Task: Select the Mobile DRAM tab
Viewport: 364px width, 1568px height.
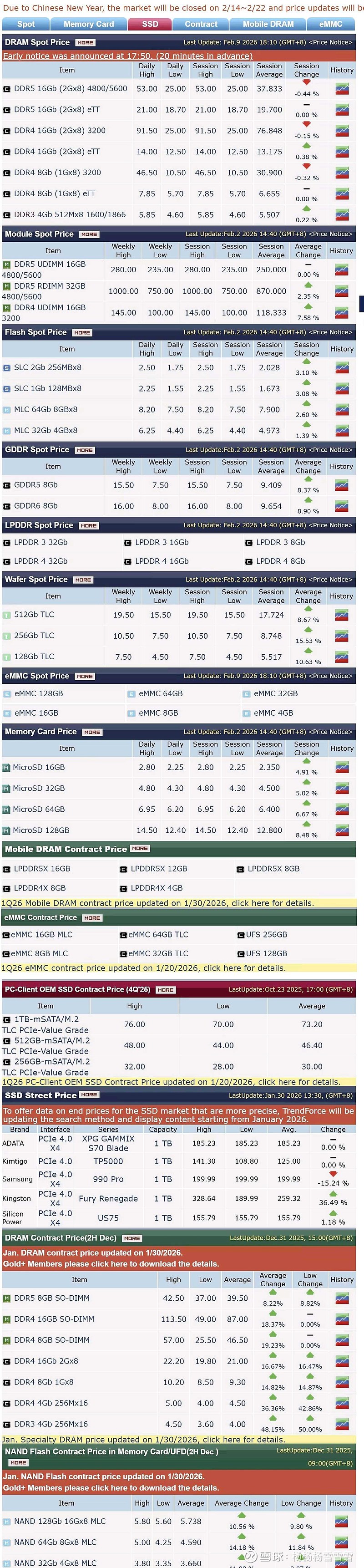Action: [268, 24]
